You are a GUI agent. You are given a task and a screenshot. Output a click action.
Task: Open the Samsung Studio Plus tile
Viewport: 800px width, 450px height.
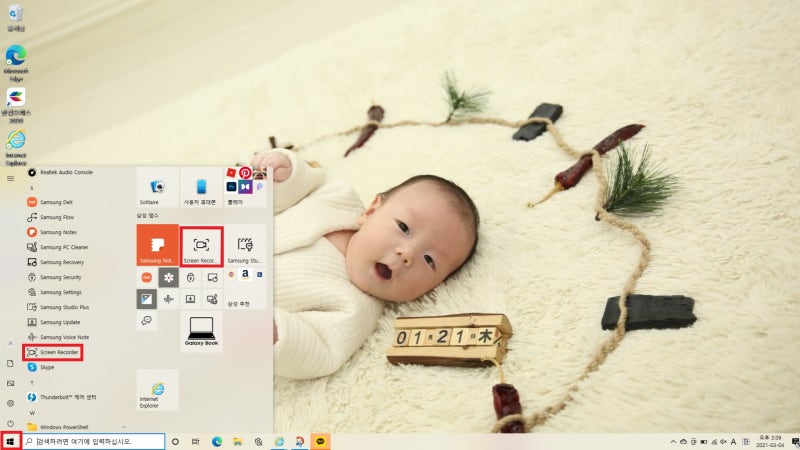pyautogui.click(x=245, y=245)
